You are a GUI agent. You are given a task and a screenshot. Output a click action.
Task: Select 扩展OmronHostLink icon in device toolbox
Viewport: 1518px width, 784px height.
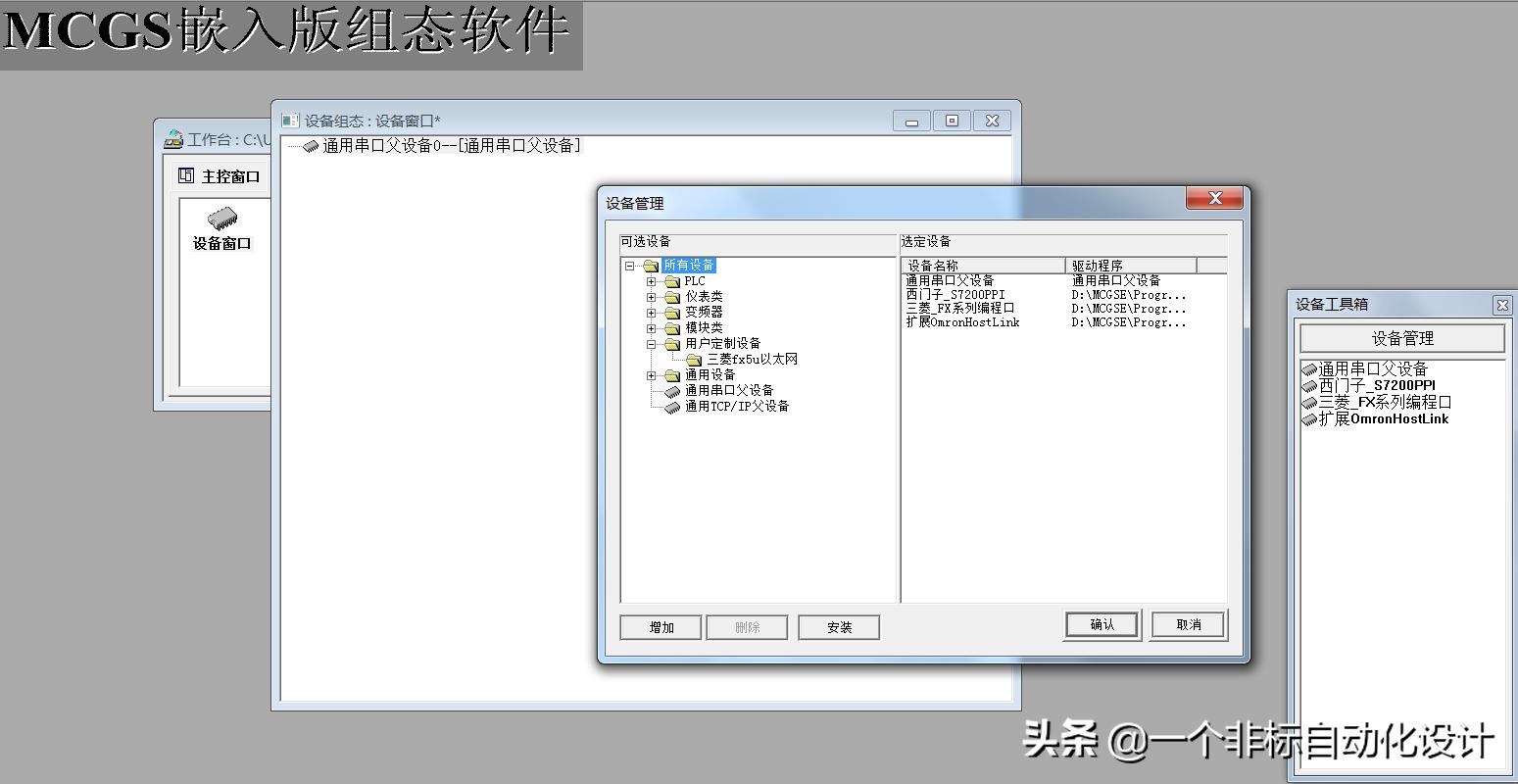[1310, 418]
